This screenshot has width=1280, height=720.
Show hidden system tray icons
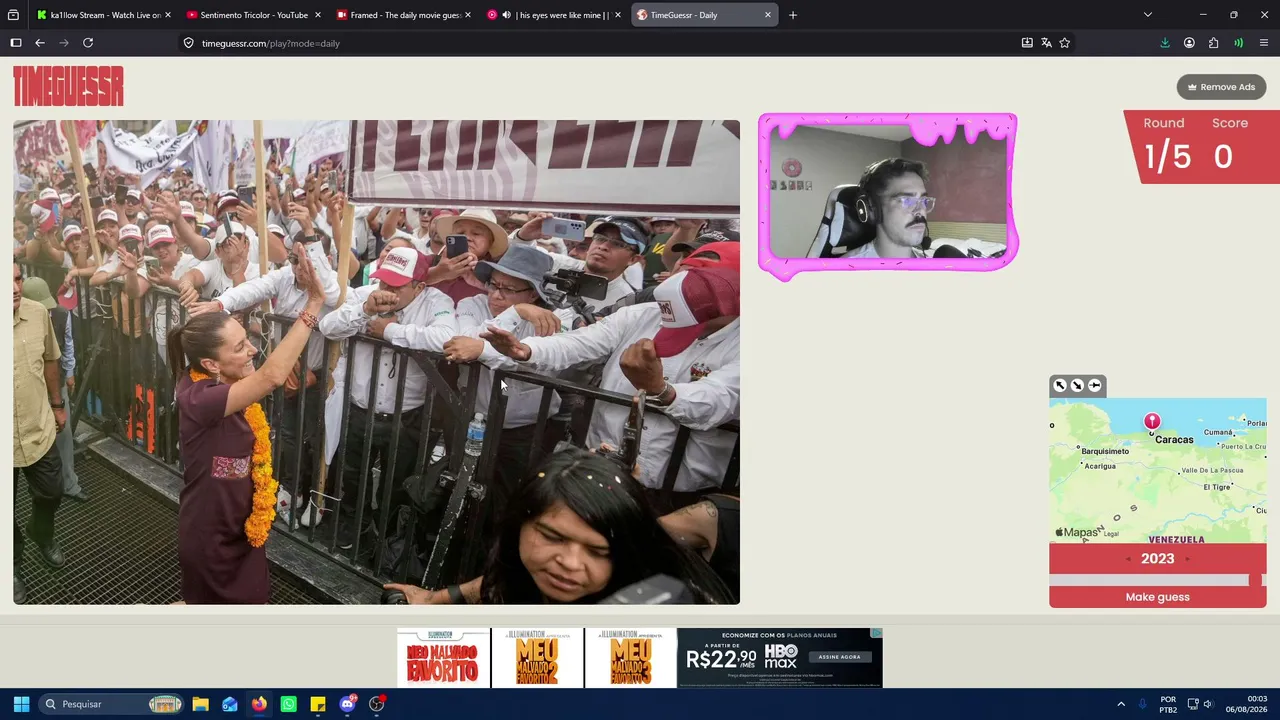tap(1121, 704)
